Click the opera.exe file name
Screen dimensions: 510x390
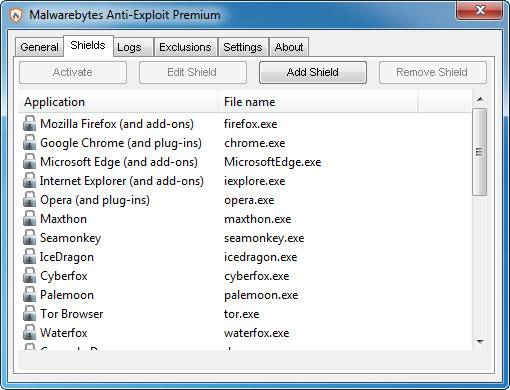click(x=249, y=200)
